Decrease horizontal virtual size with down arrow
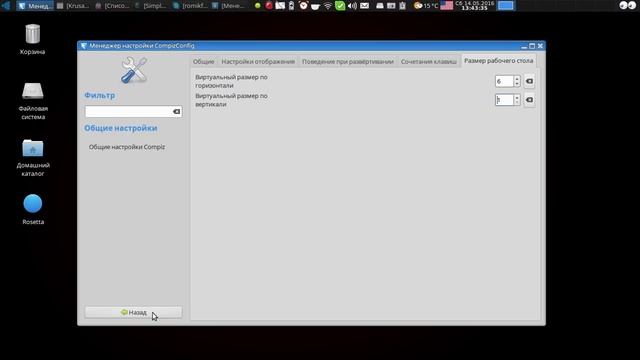 coord(517,84)
